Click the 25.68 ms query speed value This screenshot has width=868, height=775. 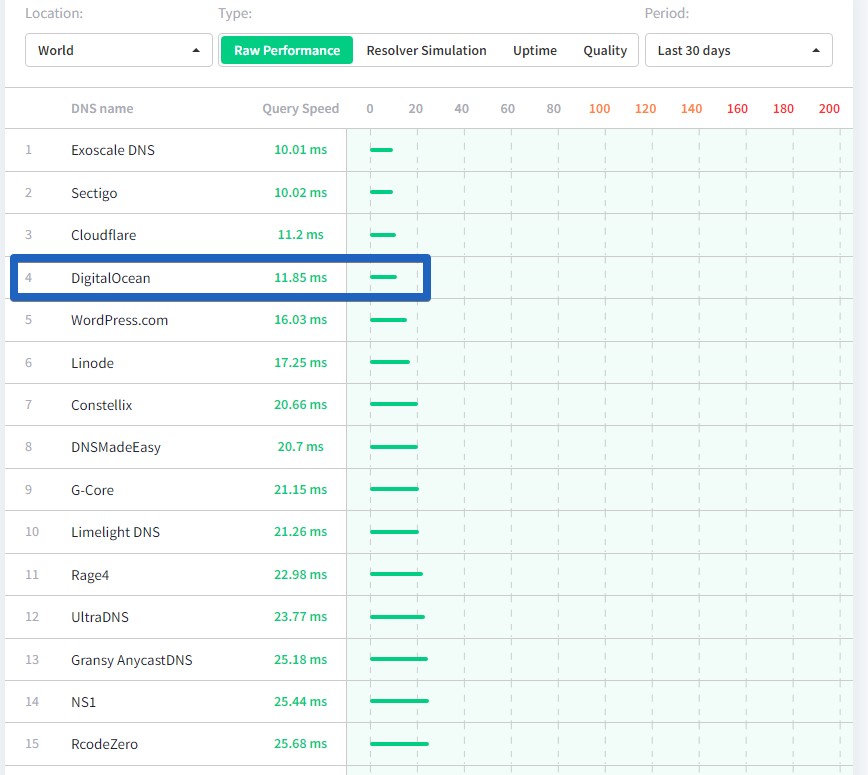point(301,743)
